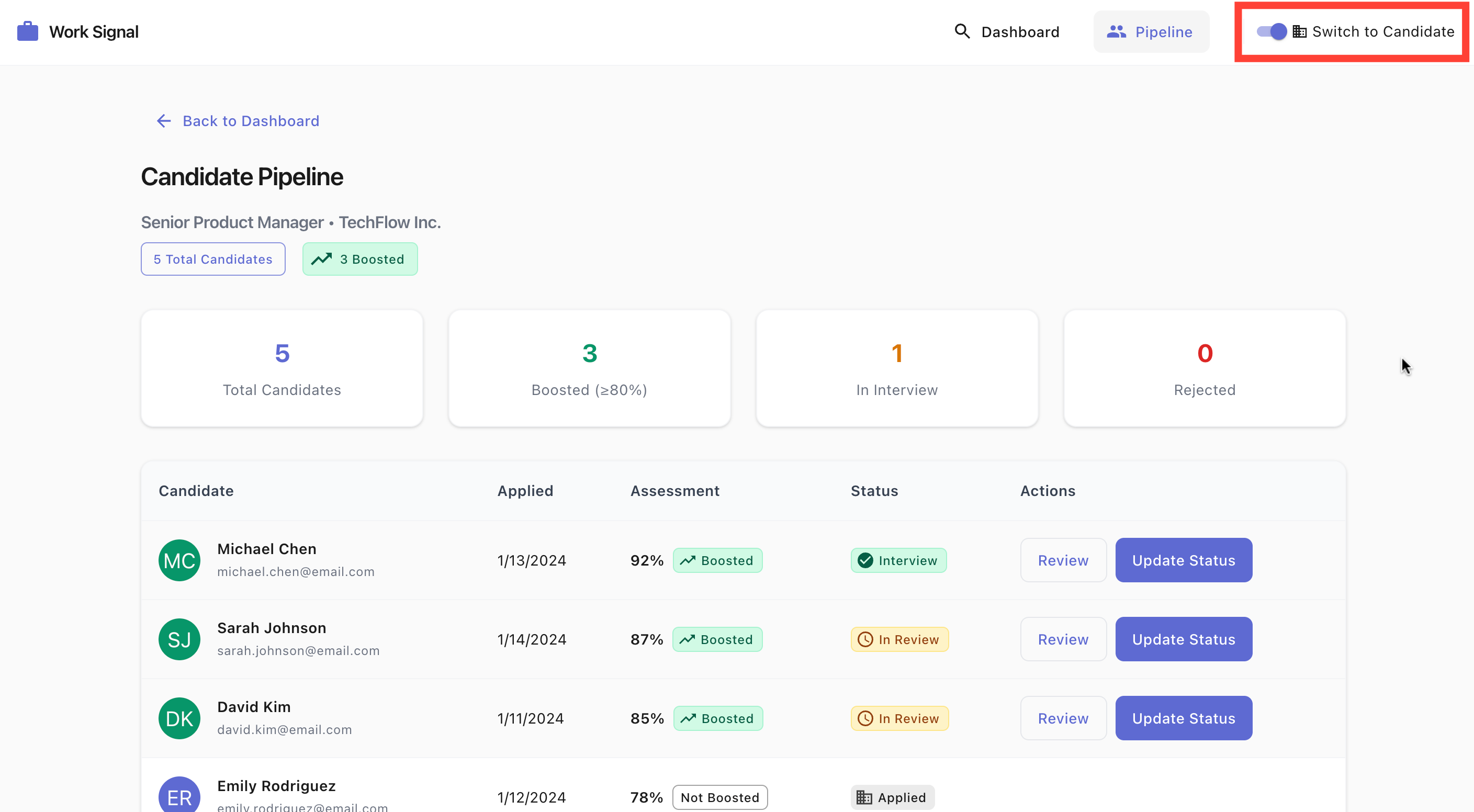Update Status for Sarah Johnson
Viewport: 1474px width, 812px height.
(1183, 639)
